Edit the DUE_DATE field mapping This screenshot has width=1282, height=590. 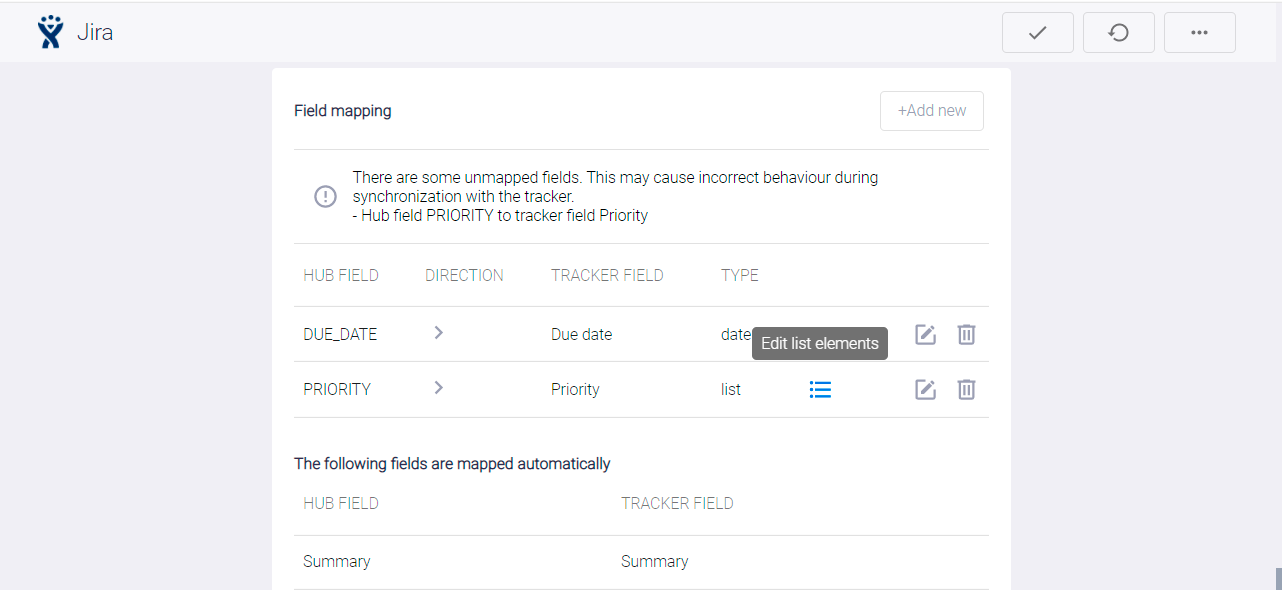pyautogui.click(x=925, y=335)
